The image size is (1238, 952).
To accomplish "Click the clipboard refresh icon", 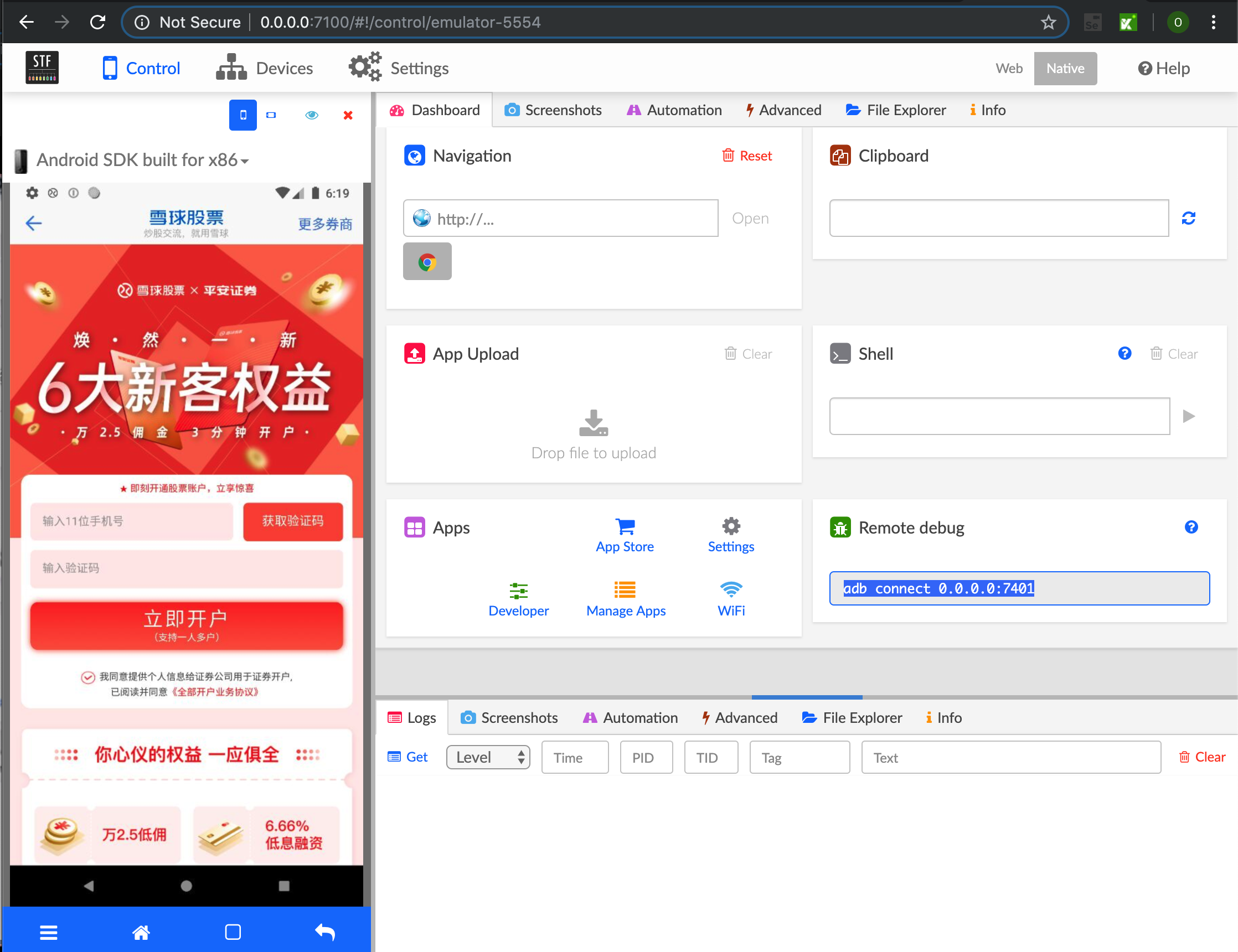I will tap(1188, 218).
